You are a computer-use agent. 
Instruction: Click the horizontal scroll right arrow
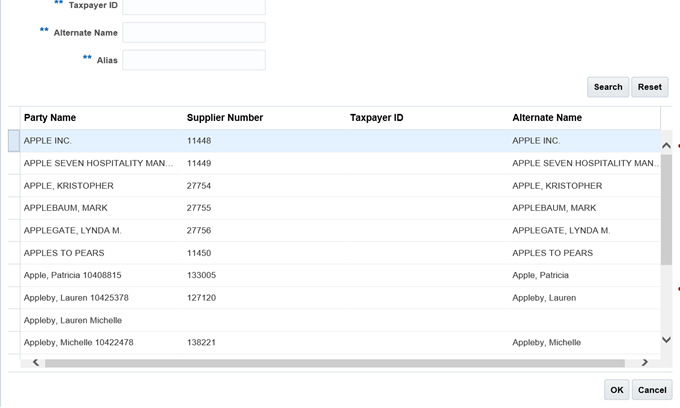click(644, 362)
